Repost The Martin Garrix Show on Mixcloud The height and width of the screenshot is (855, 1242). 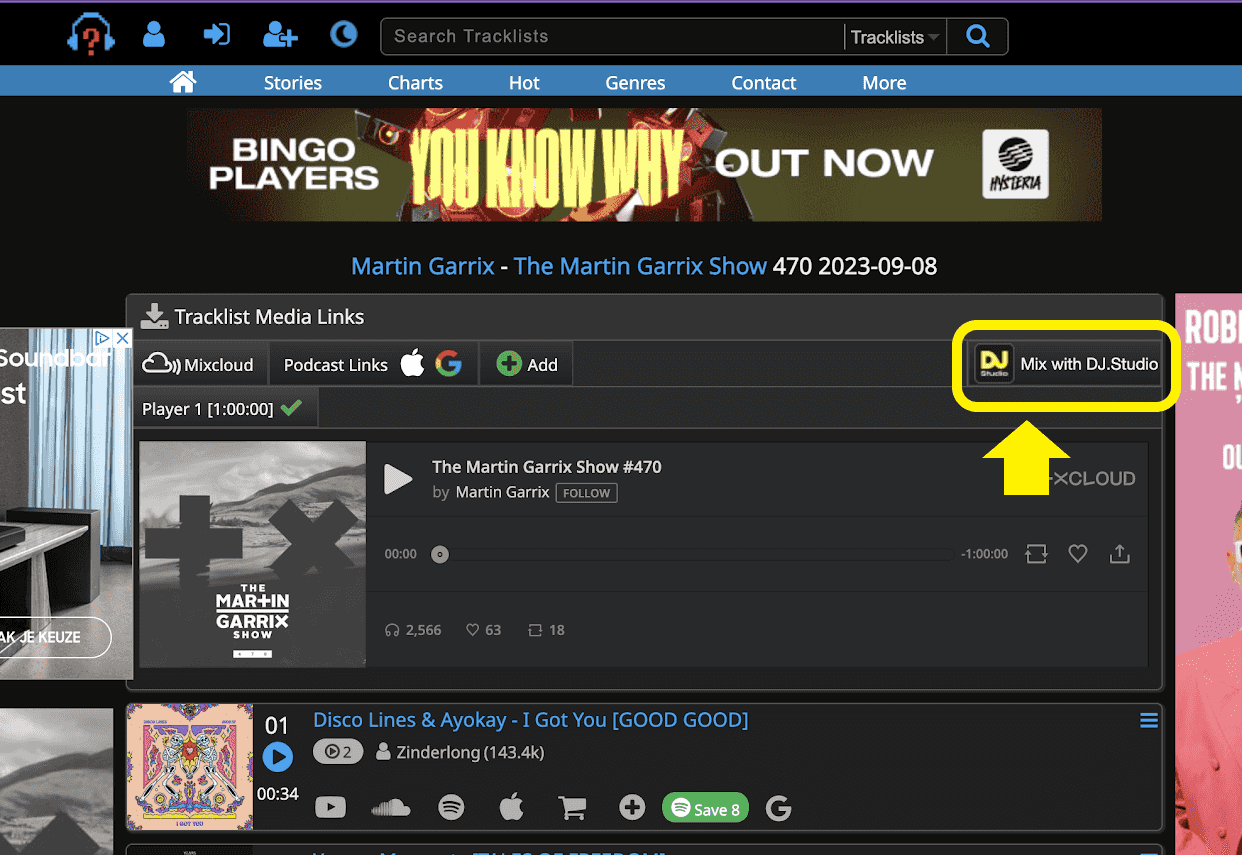1036,553
